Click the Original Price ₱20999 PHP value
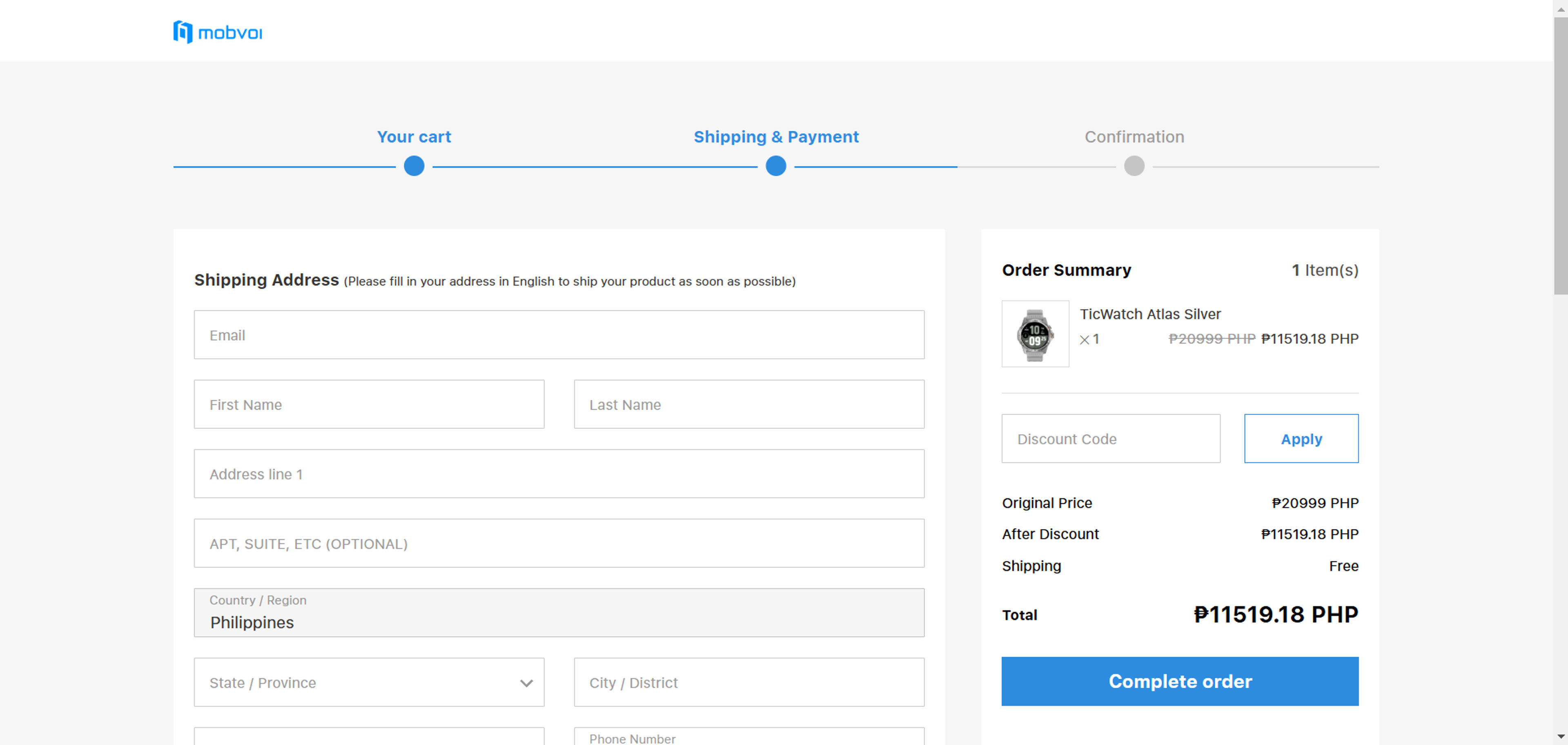1568x745 pixels. (1315, 503)
